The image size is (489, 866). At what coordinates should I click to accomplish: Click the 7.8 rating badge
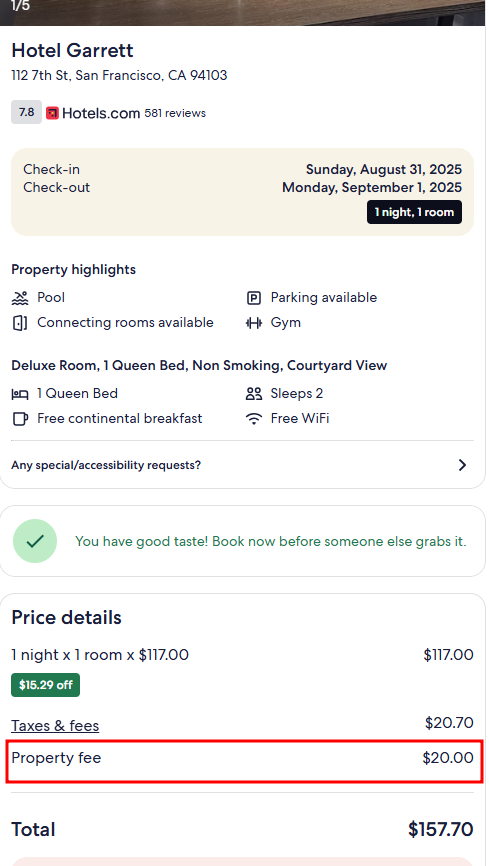[27, 113]
